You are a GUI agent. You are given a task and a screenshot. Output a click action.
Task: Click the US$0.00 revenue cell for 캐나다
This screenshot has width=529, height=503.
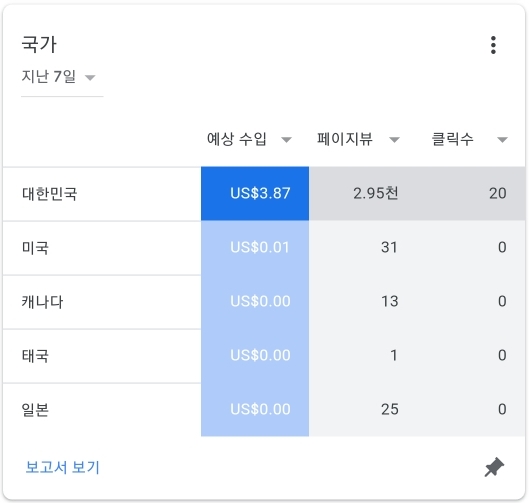pos(255,302)
